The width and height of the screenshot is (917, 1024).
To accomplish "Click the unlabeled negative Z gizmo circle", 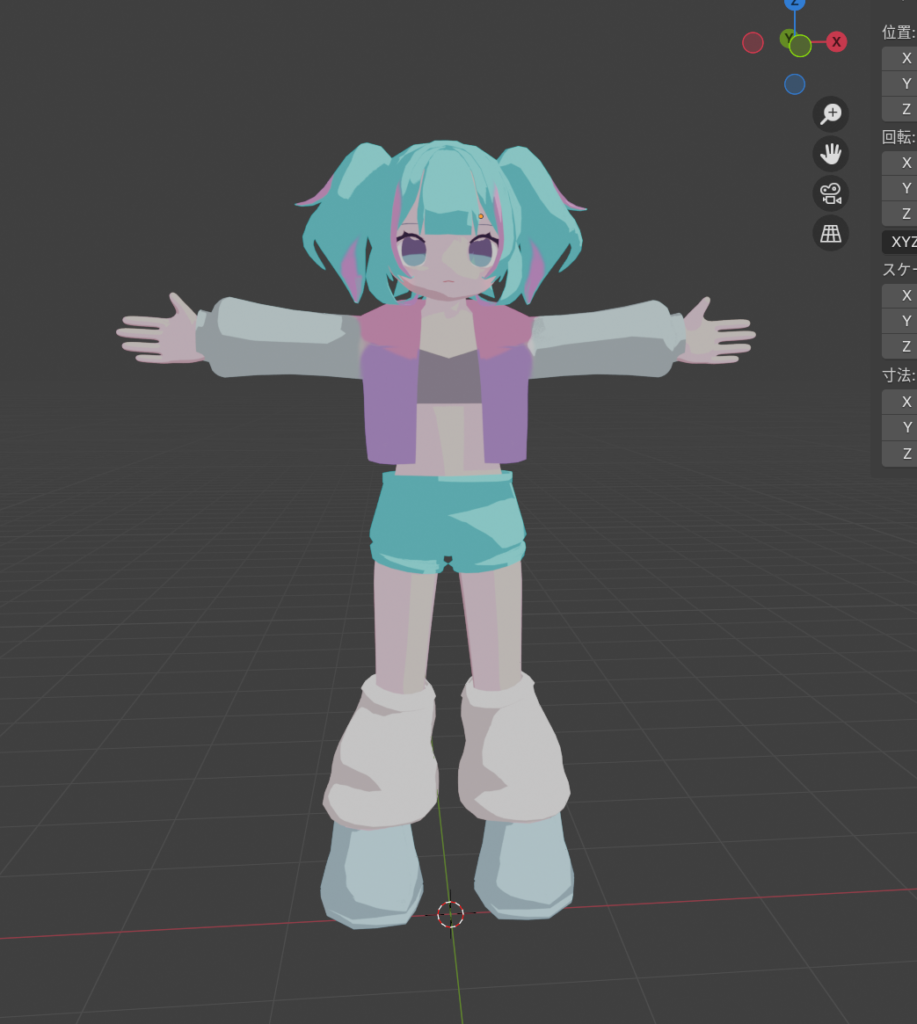I will click(x=795, y=84).
